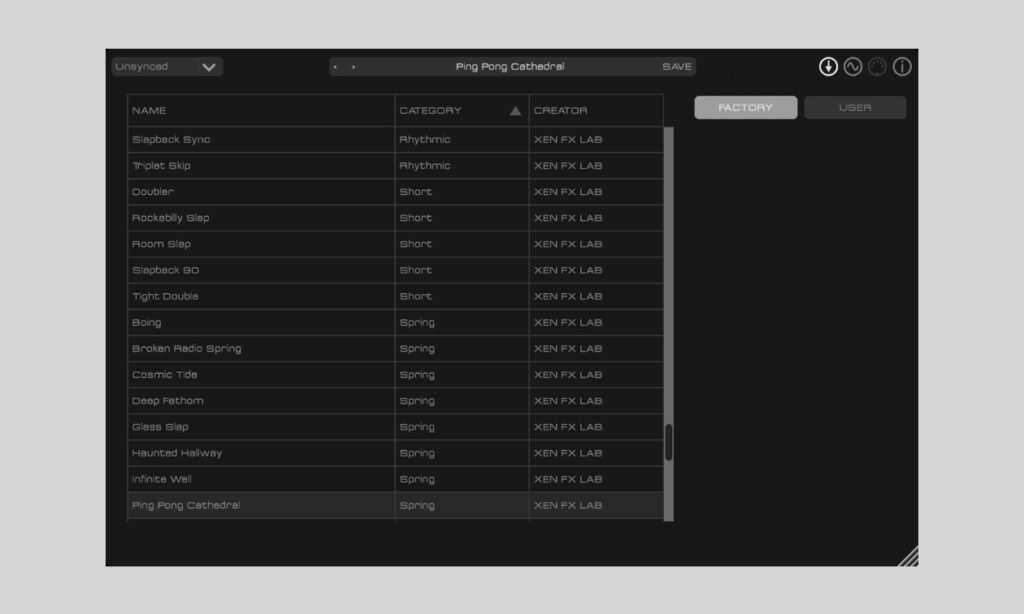Click the window resize grip corner

tap(908, 557)
